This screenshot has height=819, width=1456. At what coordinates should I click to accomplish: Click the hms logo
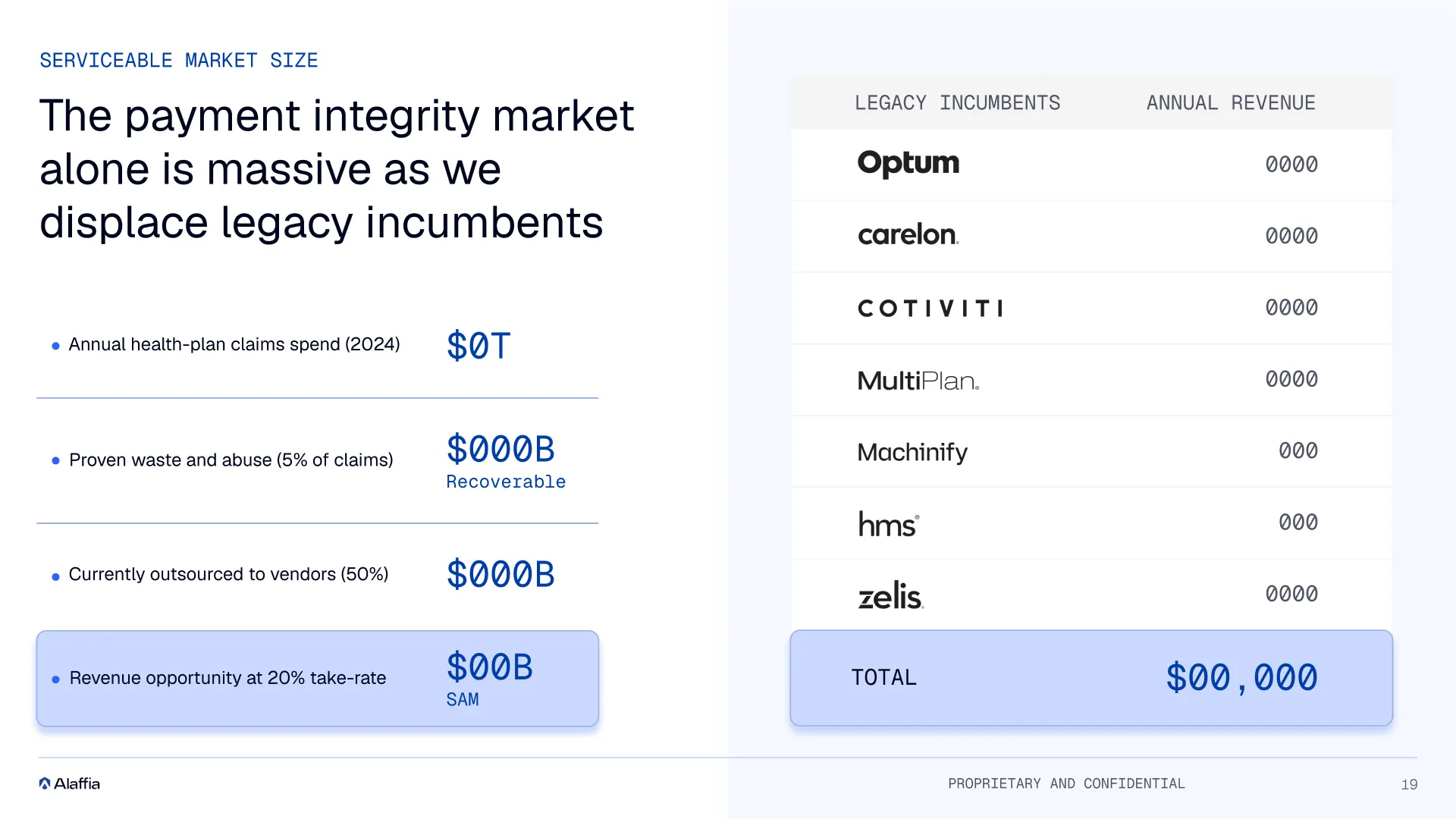(x=889, y=524)
